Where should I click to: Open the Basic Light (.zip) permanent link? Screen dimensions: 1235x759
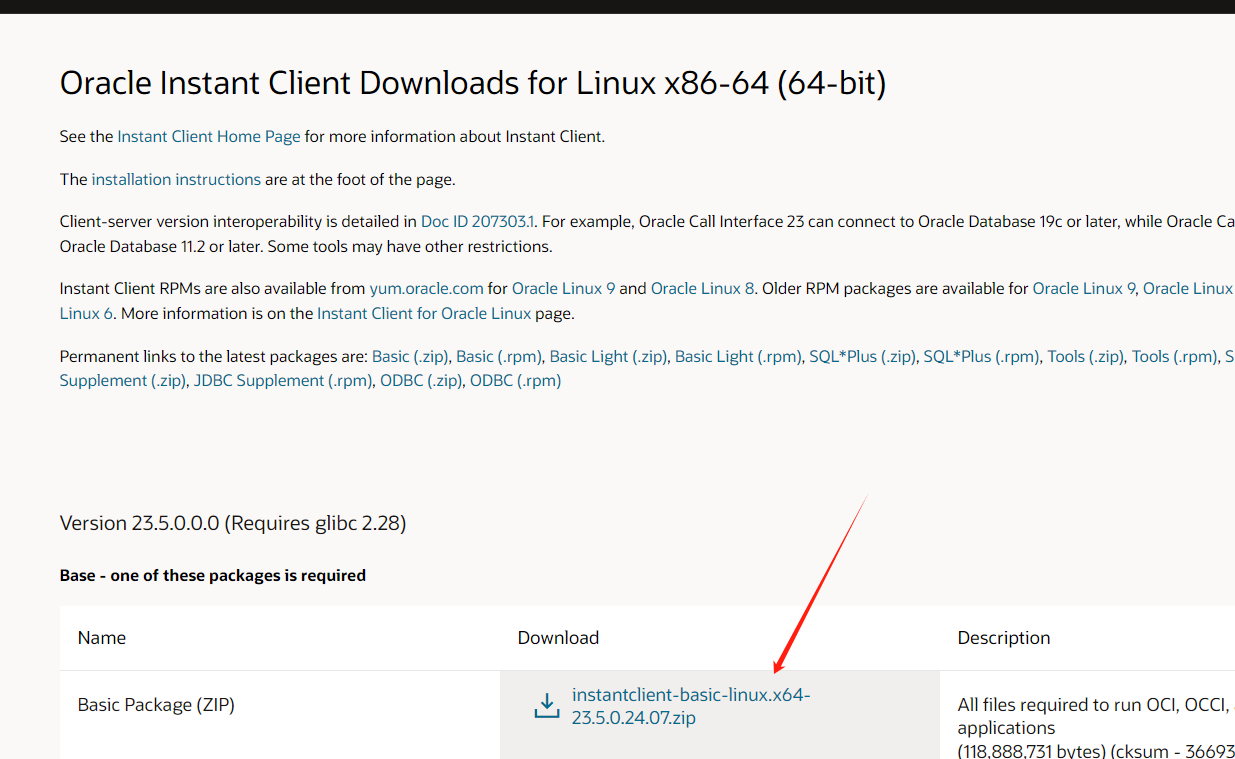(x=608, y=356)
